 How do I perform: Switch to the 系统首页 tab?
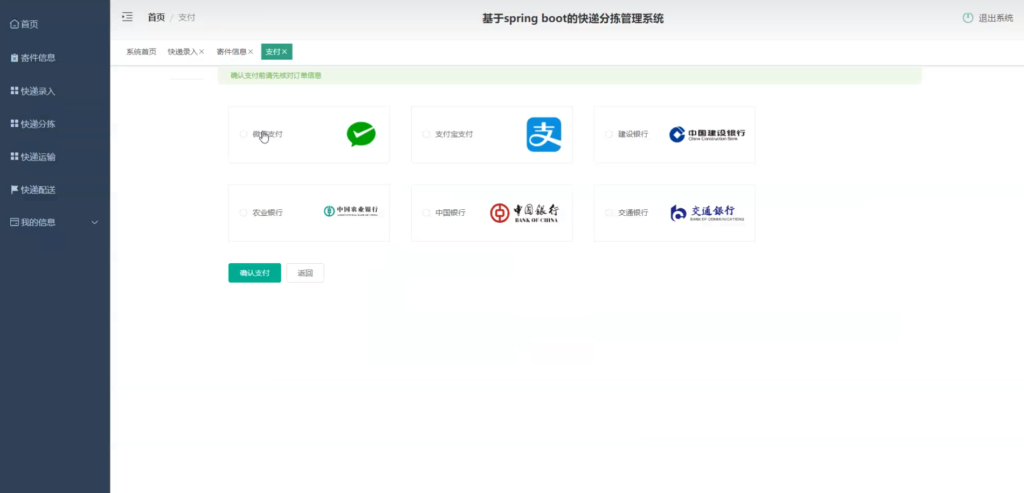141,52
